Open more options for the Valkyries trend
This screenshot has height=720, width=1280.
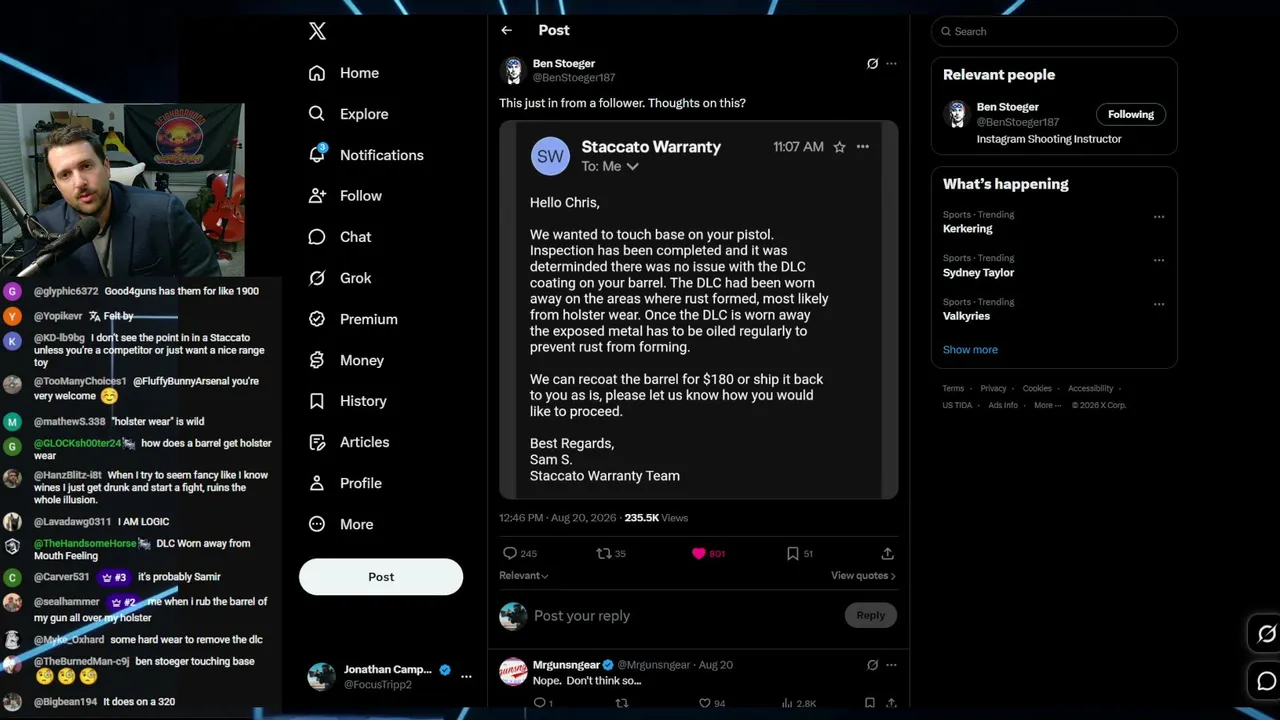point(1159,304)
